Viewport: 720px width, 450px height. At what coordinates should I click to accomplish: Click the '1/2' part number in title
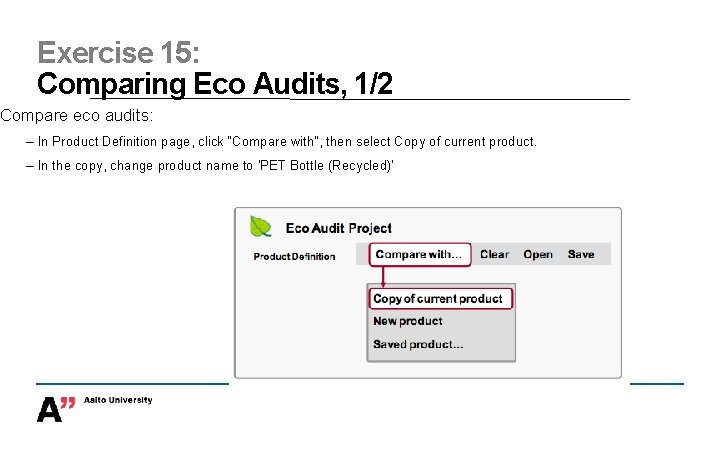(367, 84)
